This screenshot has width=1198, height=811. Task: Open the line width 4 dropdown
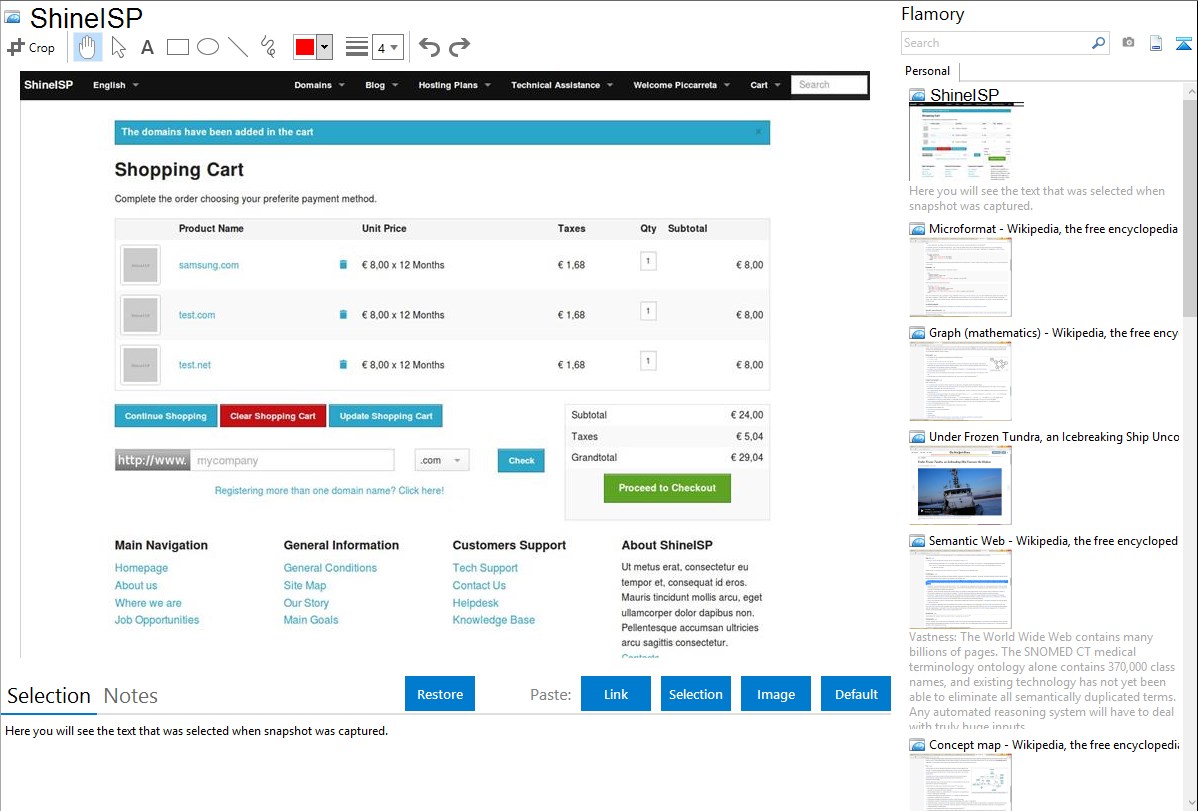click(x=387, y=47)
